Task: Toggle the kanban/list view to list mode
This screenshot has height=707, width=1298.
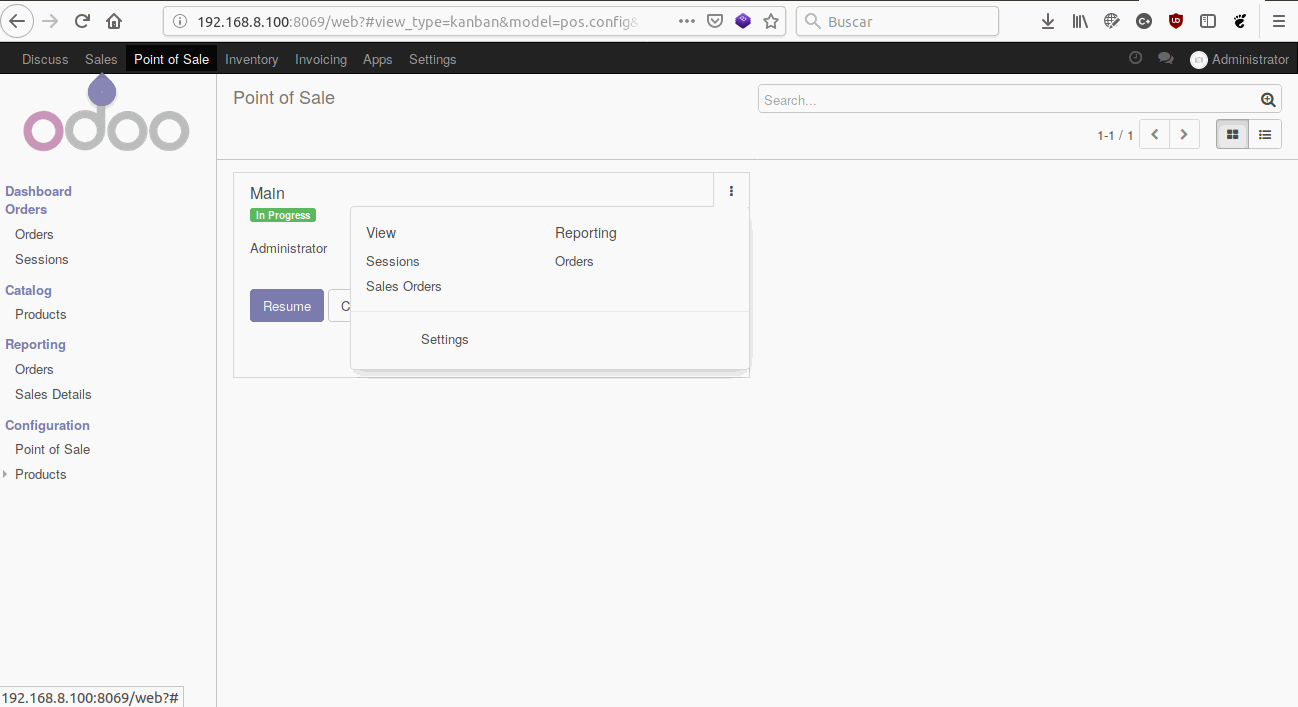Action: 1264,133
